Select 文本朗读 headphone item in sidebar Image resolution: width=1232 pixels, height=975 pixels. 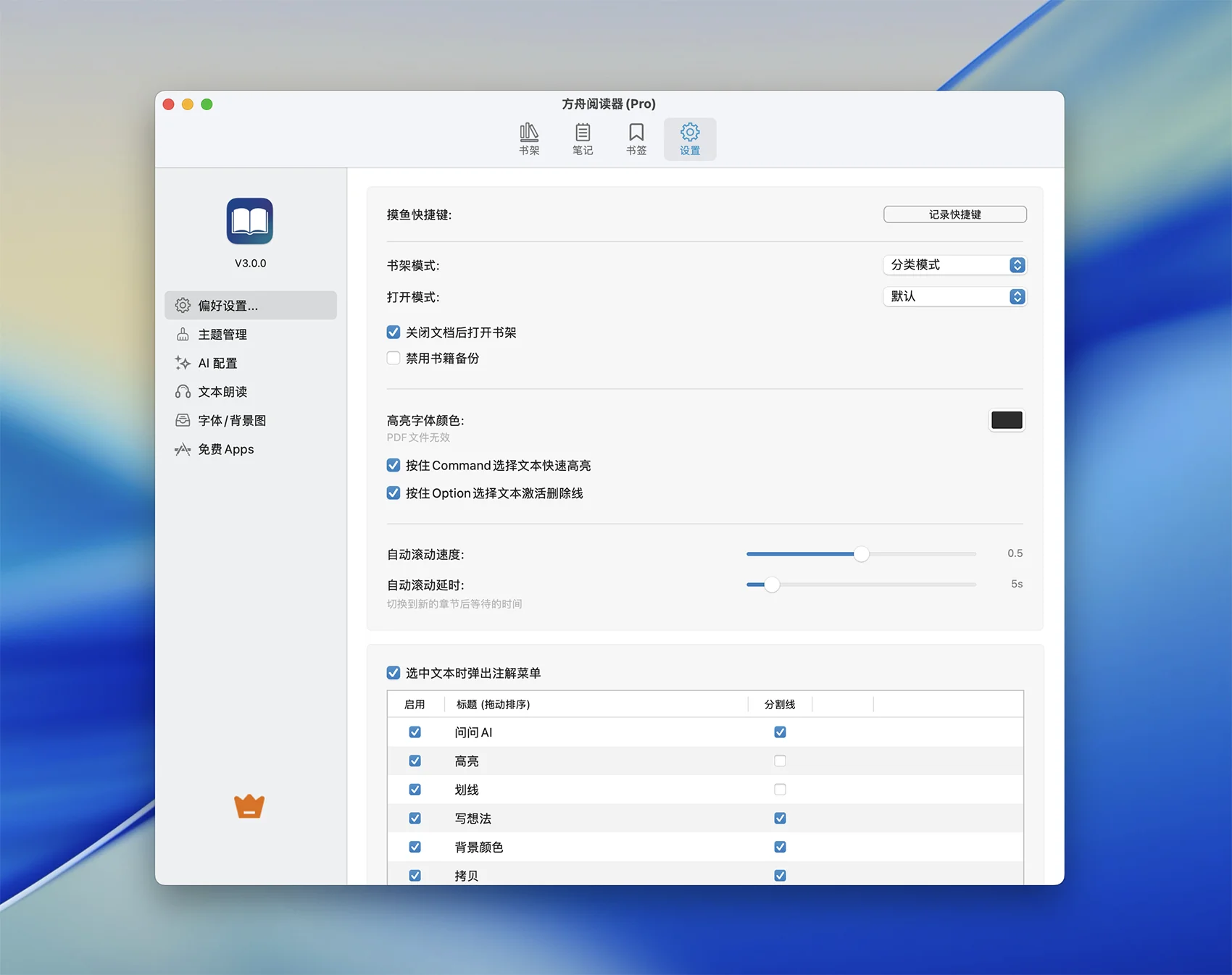(x=222, y=392)
